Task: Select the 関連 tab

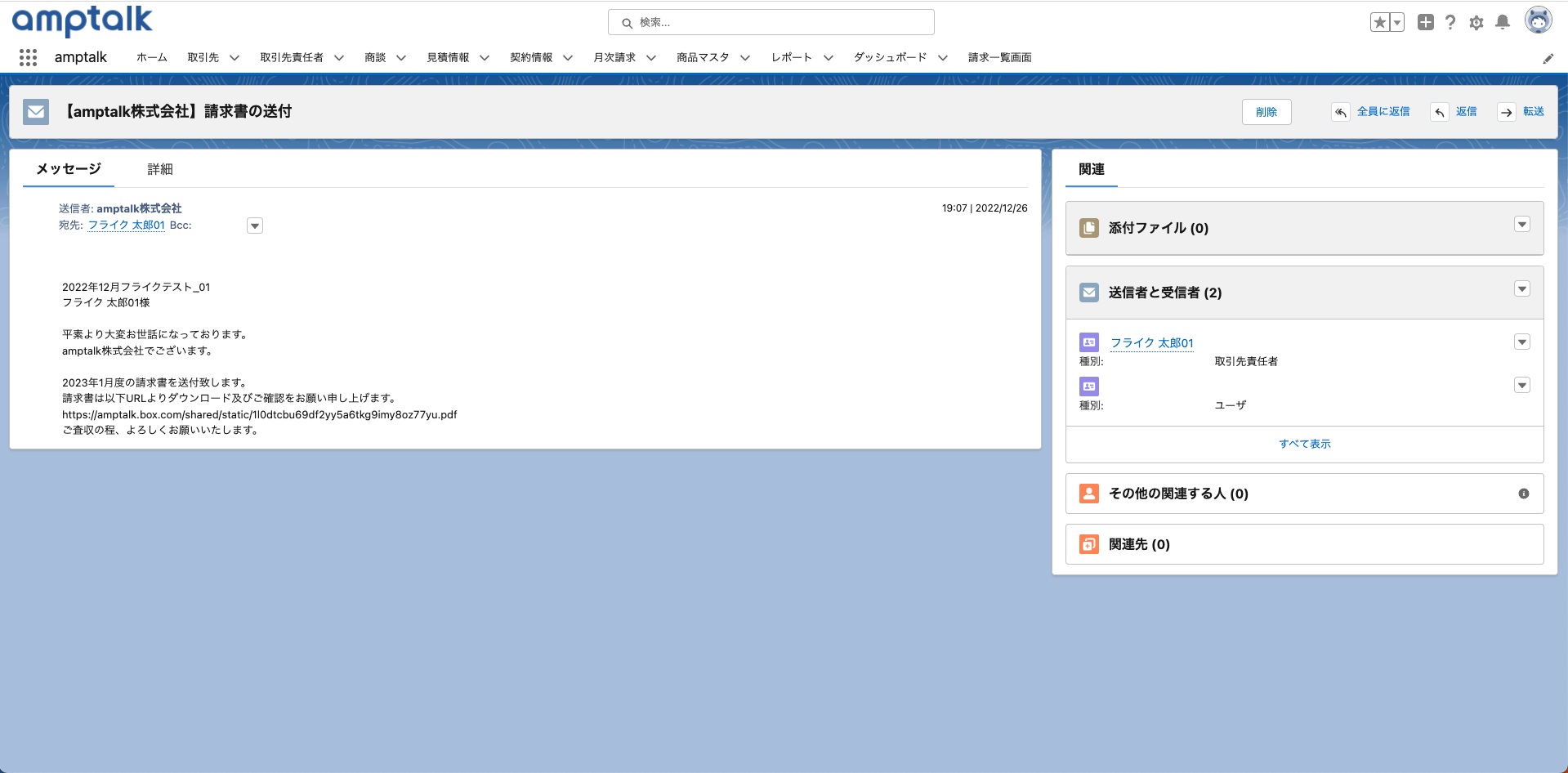Action: (1092, 169)
